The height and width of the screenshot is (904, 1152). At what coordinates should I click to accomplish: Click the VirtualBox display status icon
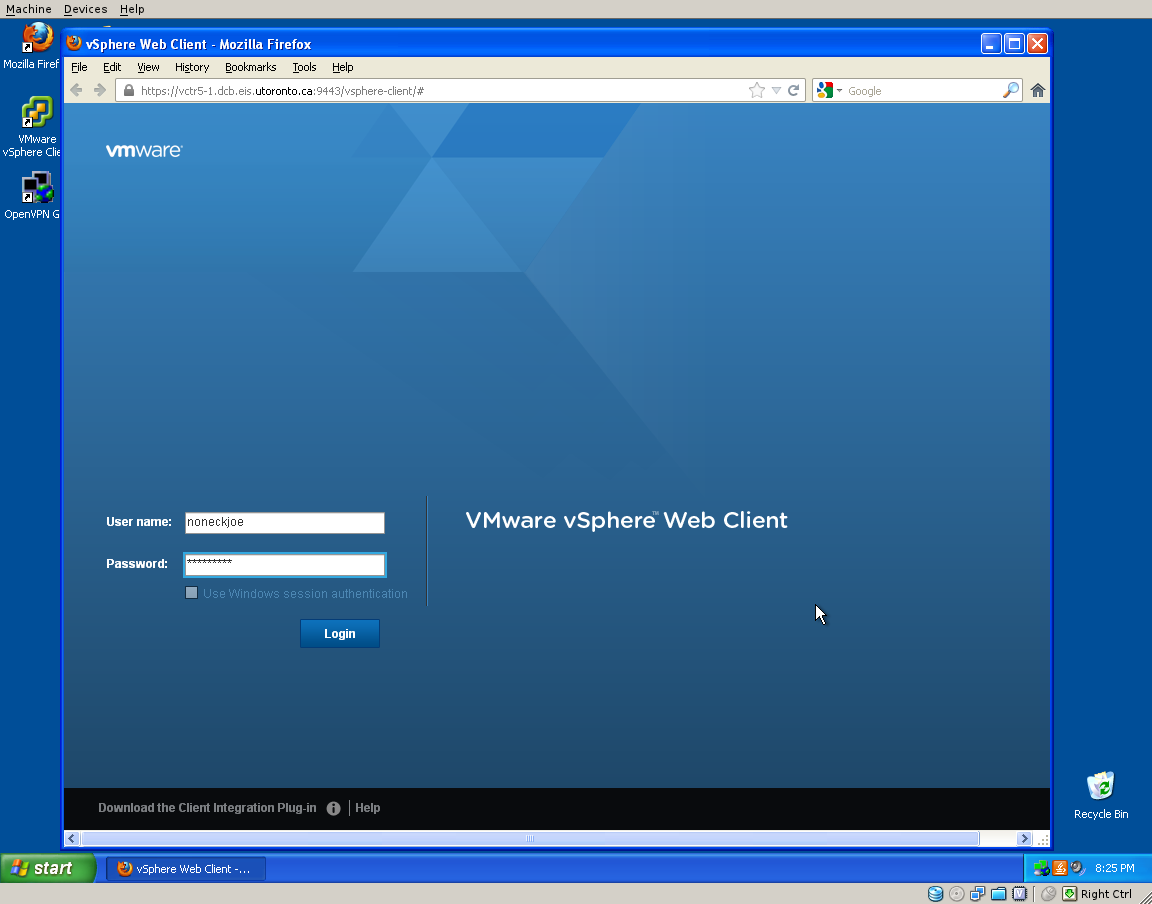pos(1020,894)
